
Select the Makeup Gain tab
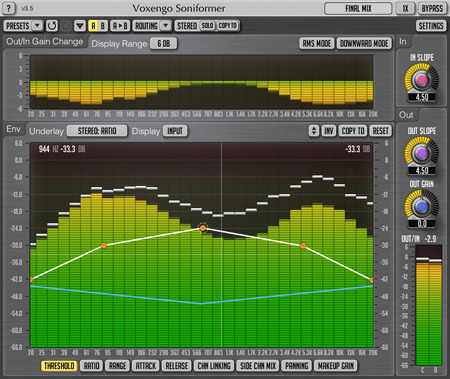(x=336, y=366)
